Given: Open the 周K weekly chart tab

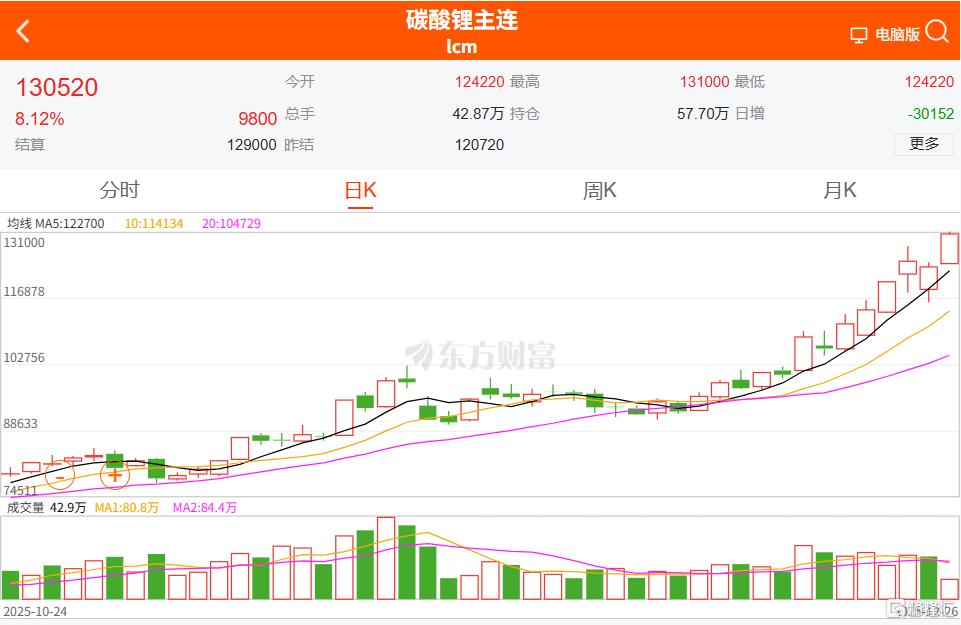Looking at the screenshot, I should click(x=599, y=189).
